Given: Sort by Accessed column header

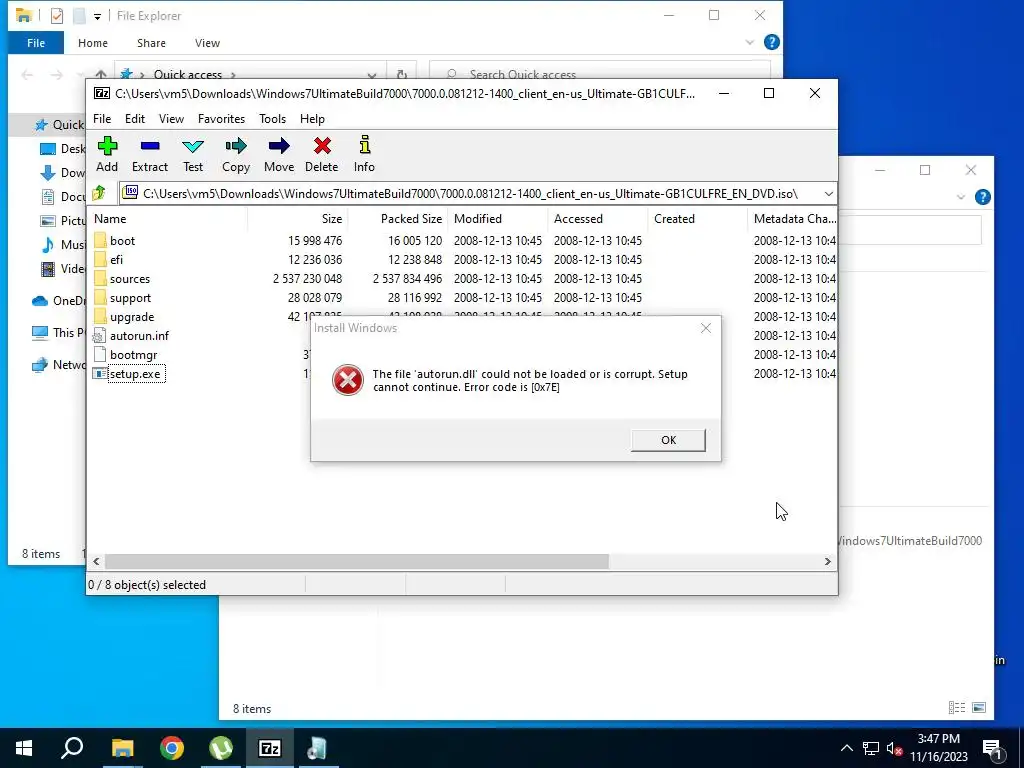Looking at the screenshot, I should (x=578, y=219).
